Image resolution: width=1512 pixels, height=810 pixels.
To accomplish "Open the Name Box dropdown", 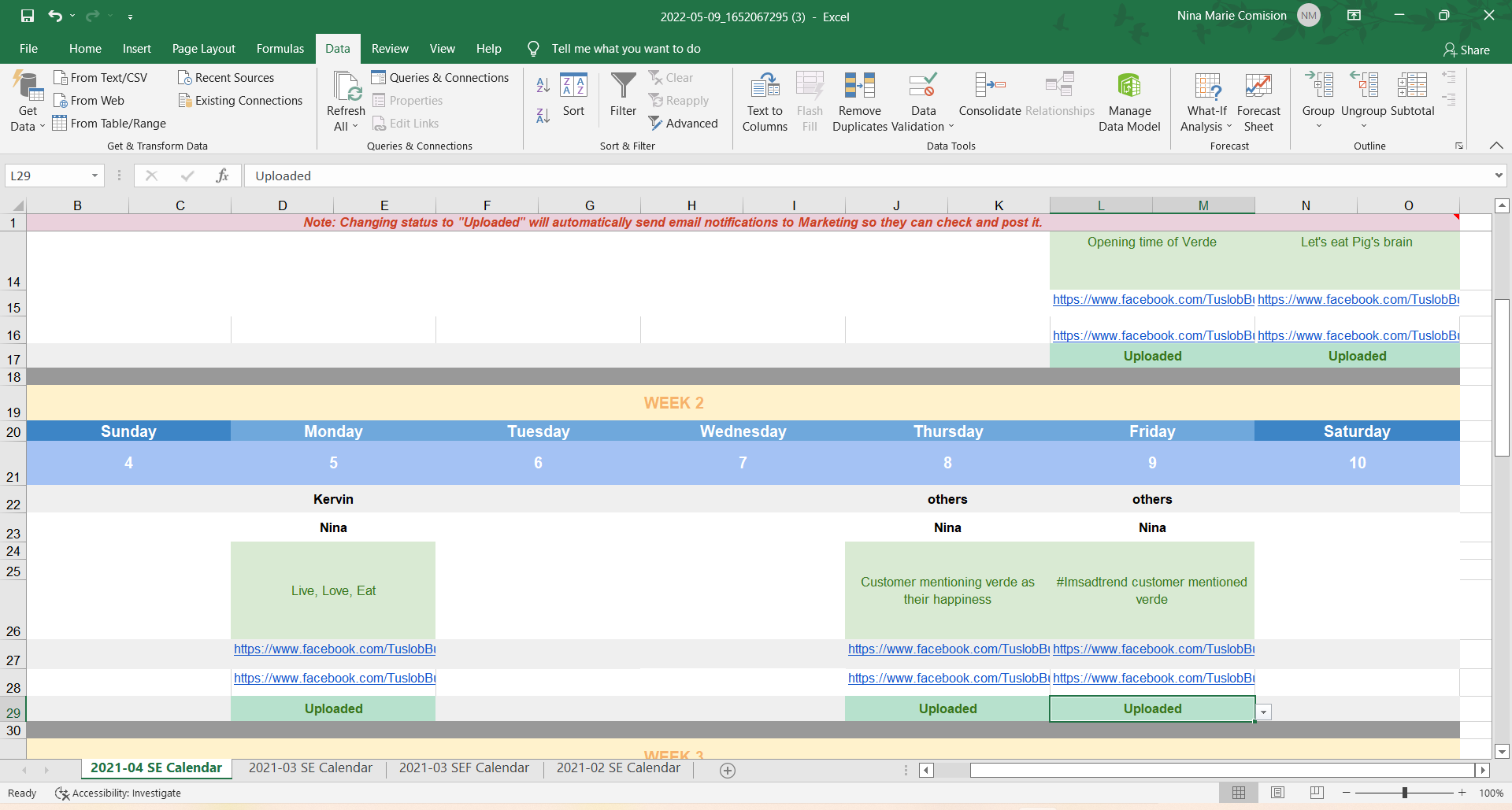I will point(94,176).
